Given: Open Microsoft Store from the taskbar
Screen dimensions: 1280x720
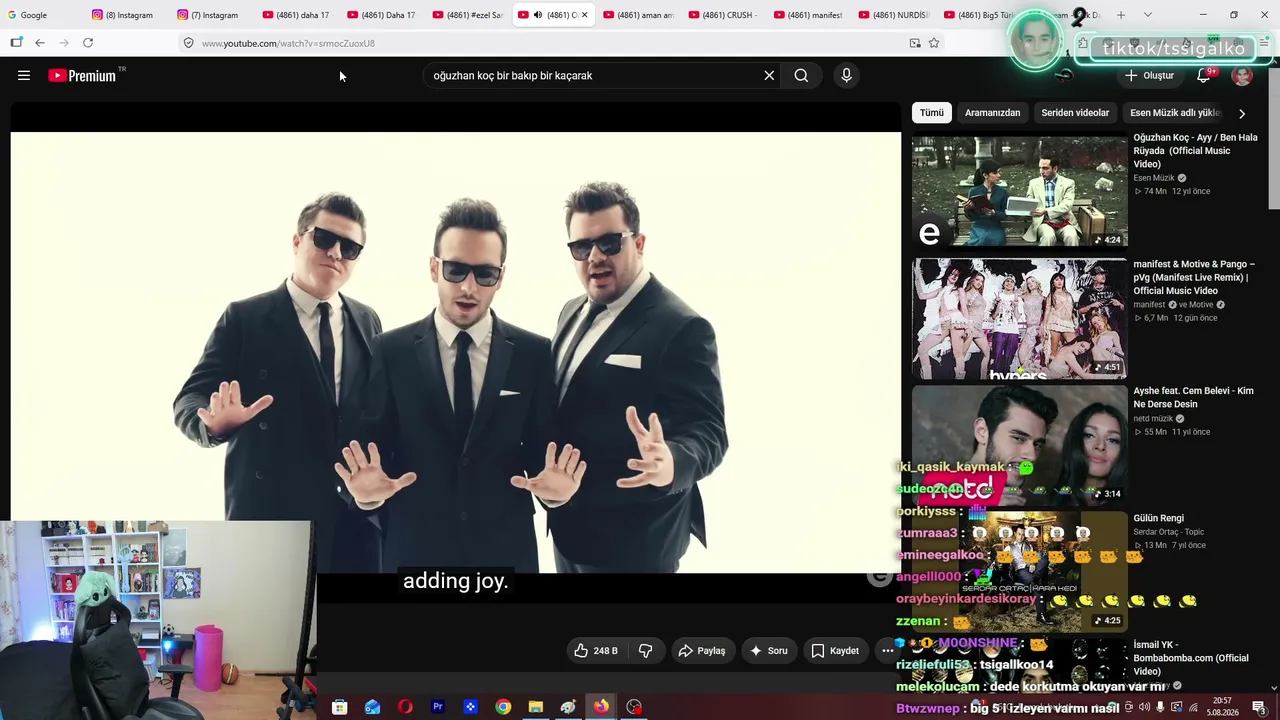Looking at the screenshot, I should click(x=339, y=707).
